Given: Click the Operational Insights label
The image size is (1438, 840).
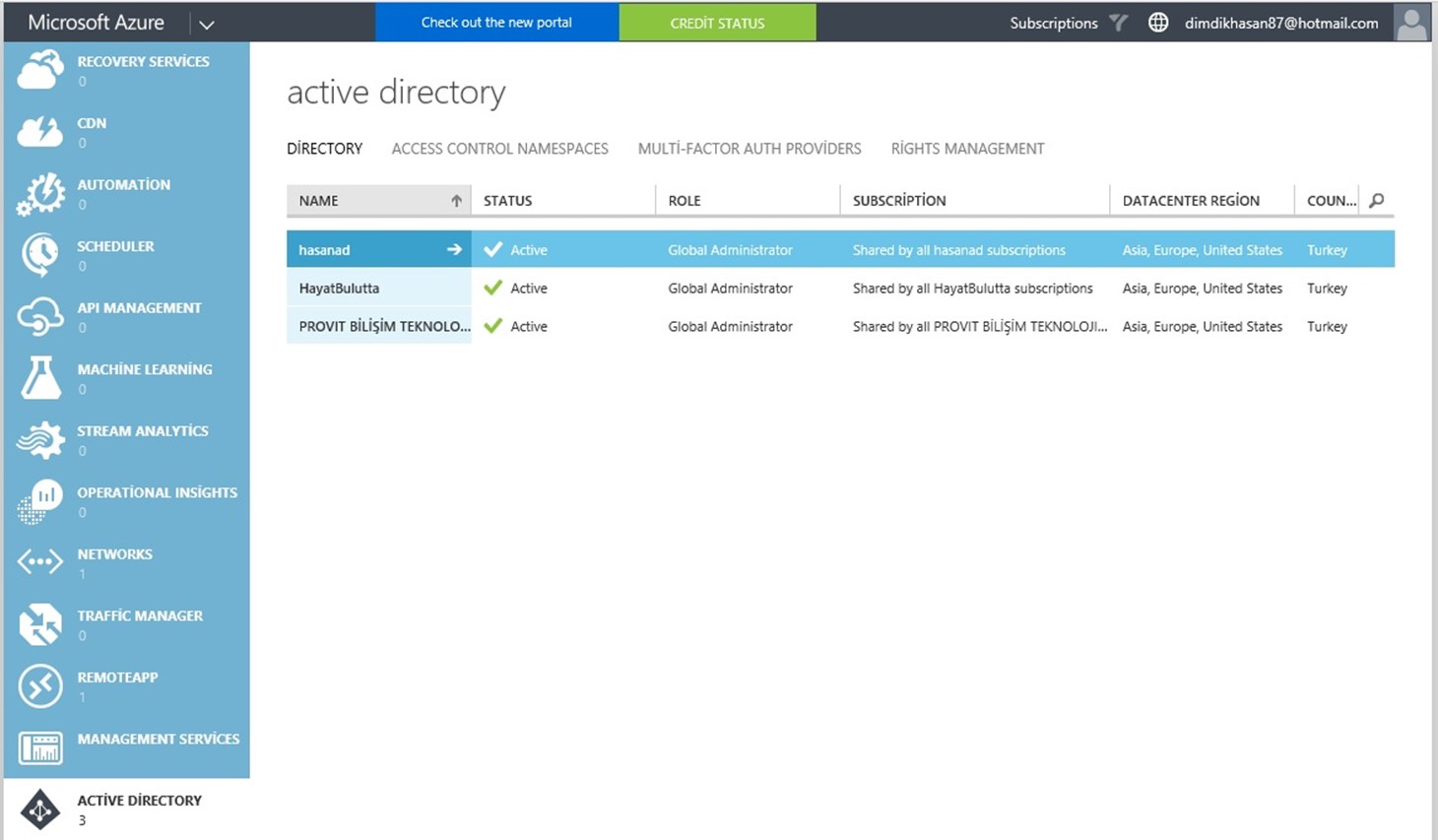Looking at the screenshot, I should 158,492.
